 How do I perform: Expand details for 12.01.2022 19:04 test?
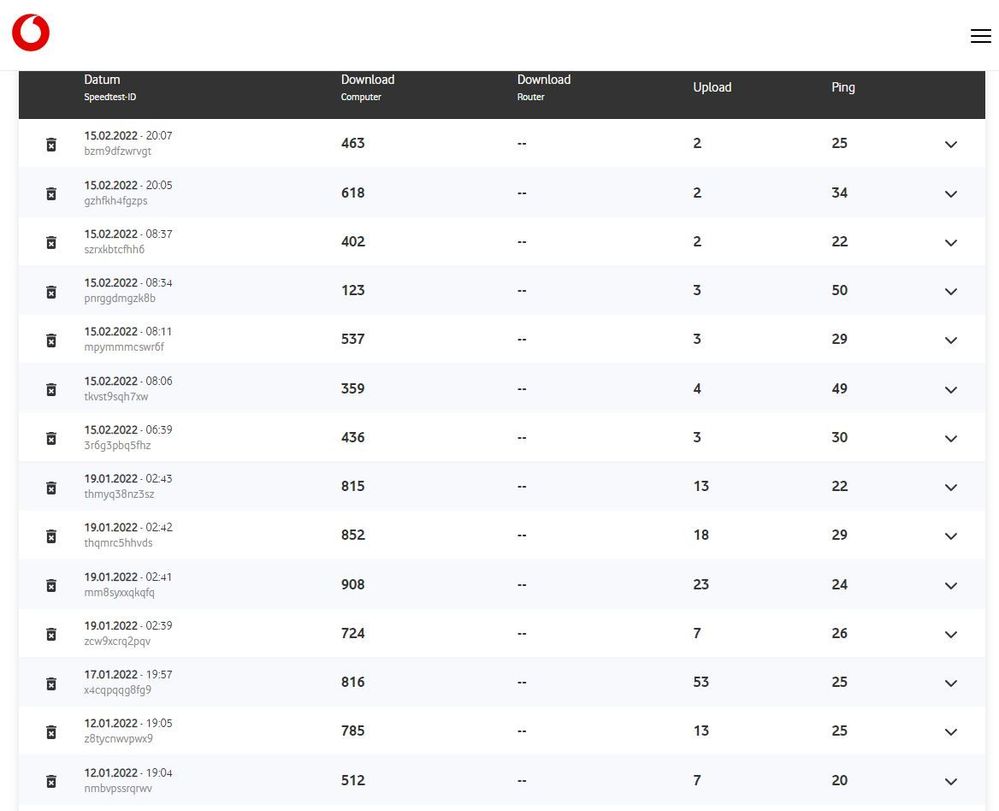click(951, 782)
